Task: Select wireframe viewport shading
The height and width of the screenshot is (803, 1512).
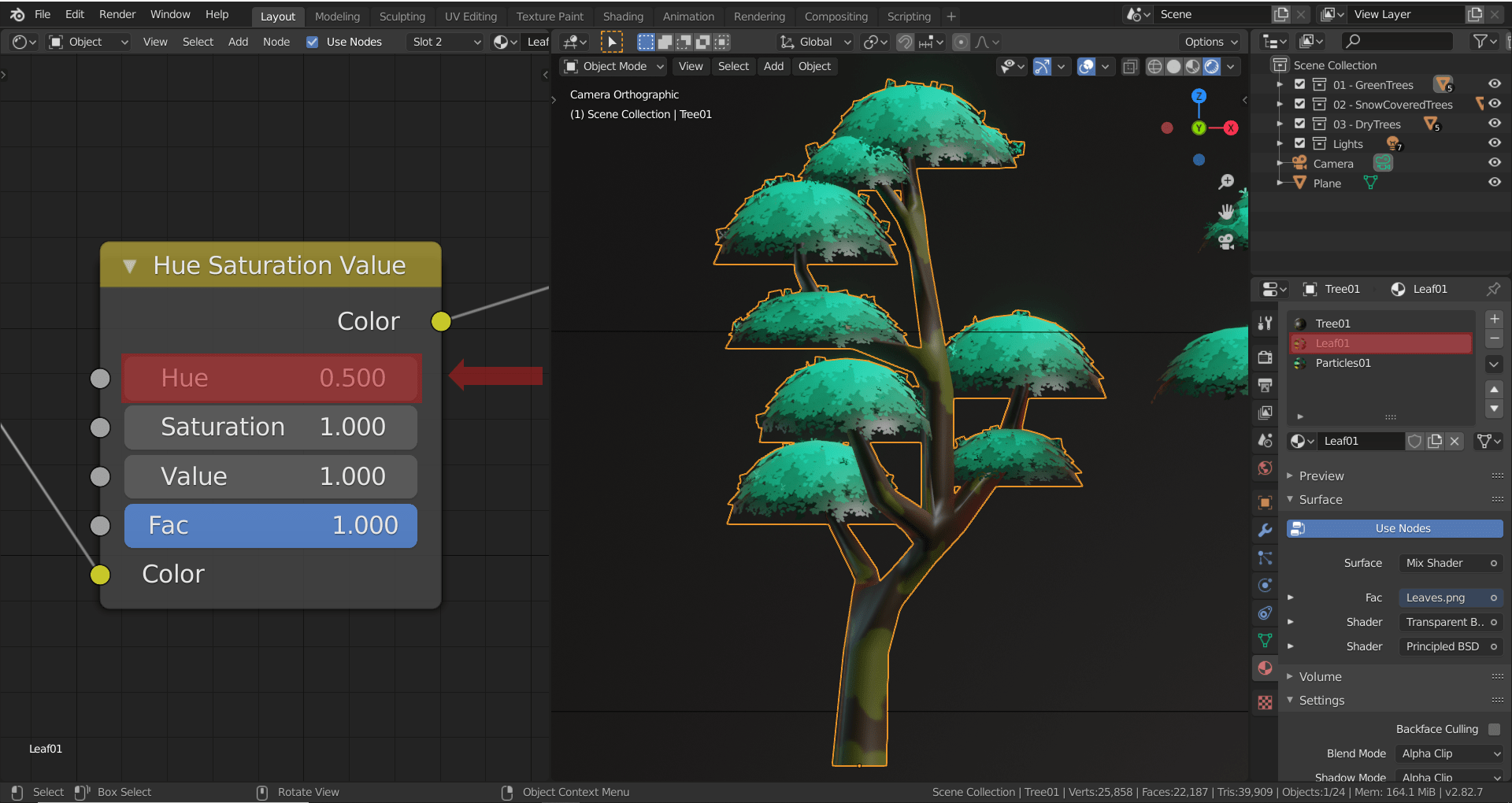Action: click(1154, 67)
